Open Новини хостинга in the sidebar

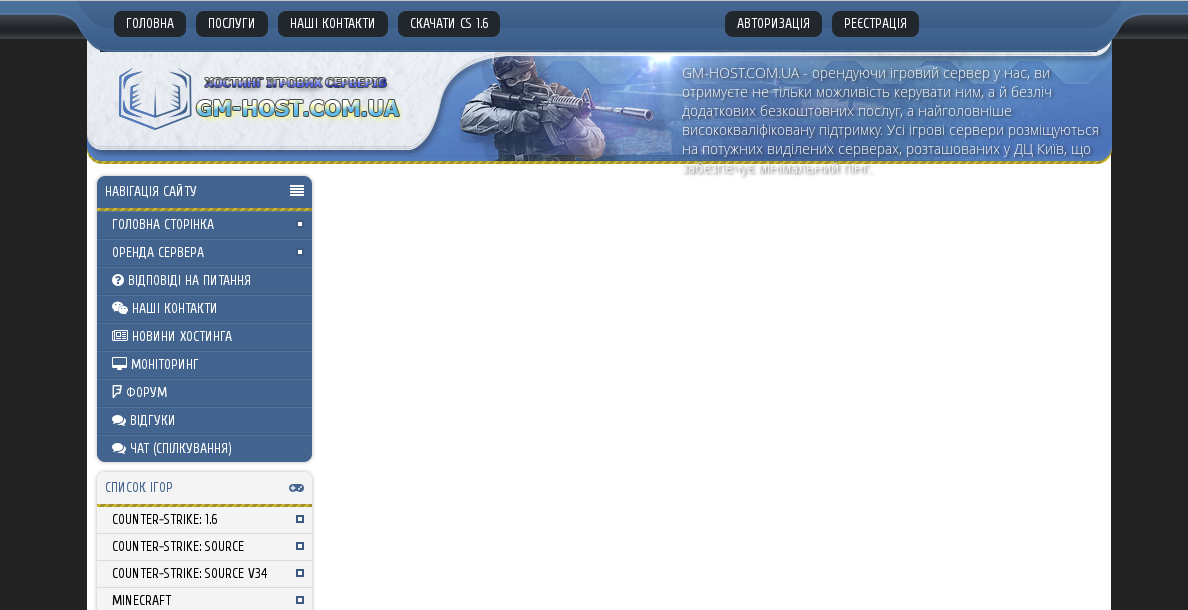[205, 337]
